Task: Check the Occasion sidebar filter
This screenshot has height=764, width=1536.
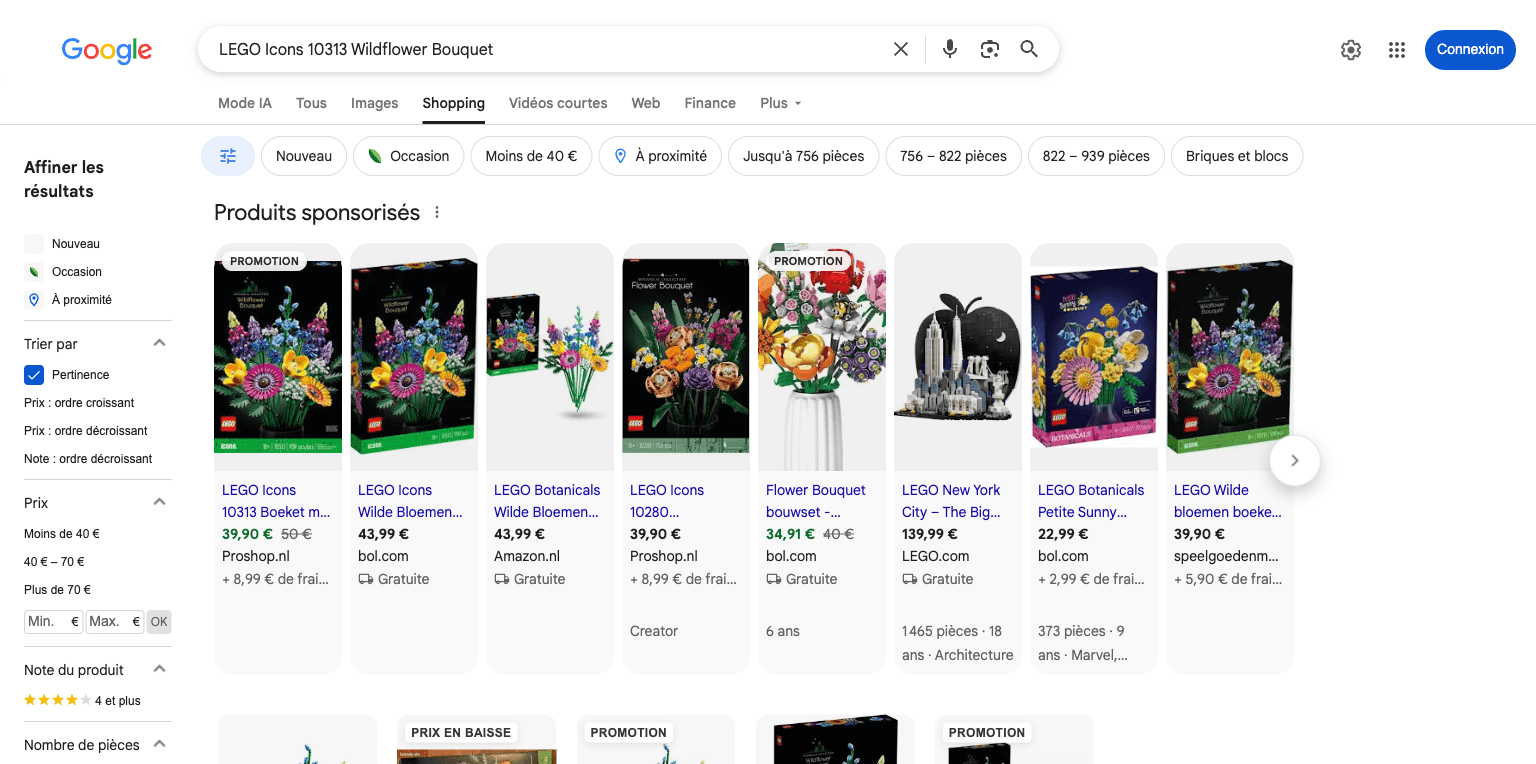Action: pyautogui.click(x=63, y=272)
